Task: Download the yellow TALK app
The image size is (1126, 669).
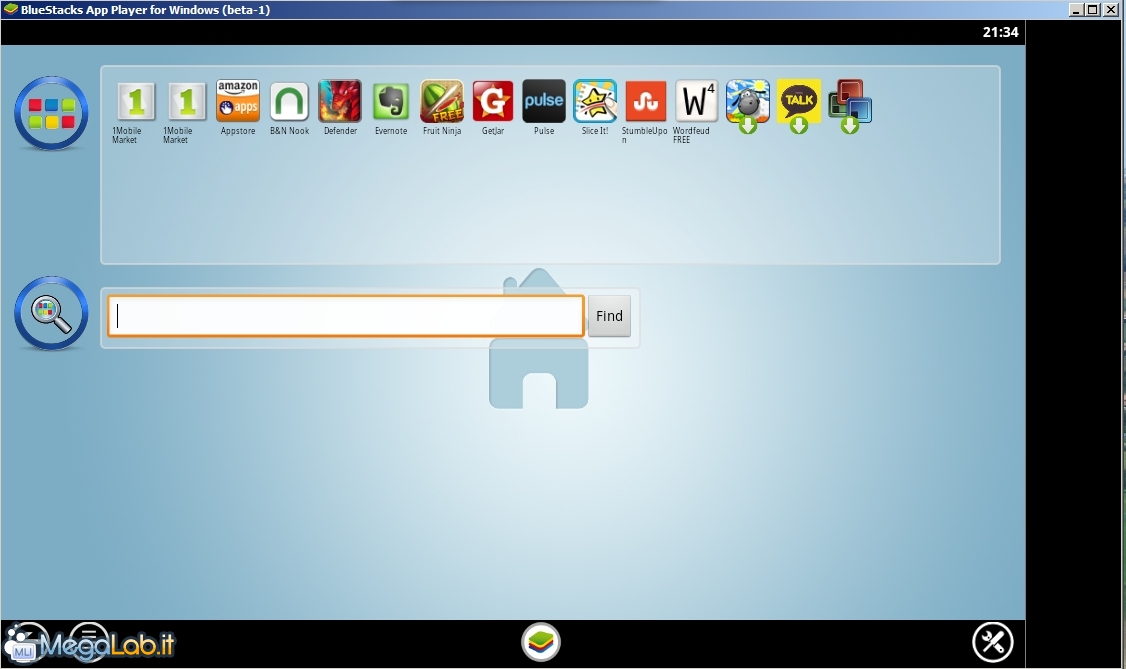Action: (x=799, y=105)
